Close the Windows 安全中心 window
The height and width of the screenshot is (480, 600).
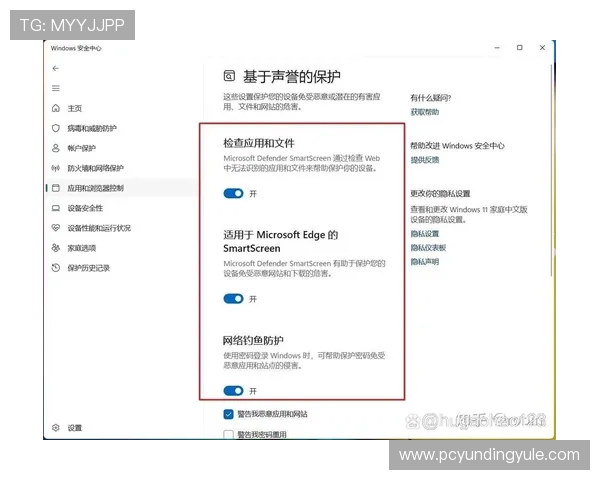pyautogui.click(x=542, y=47)
